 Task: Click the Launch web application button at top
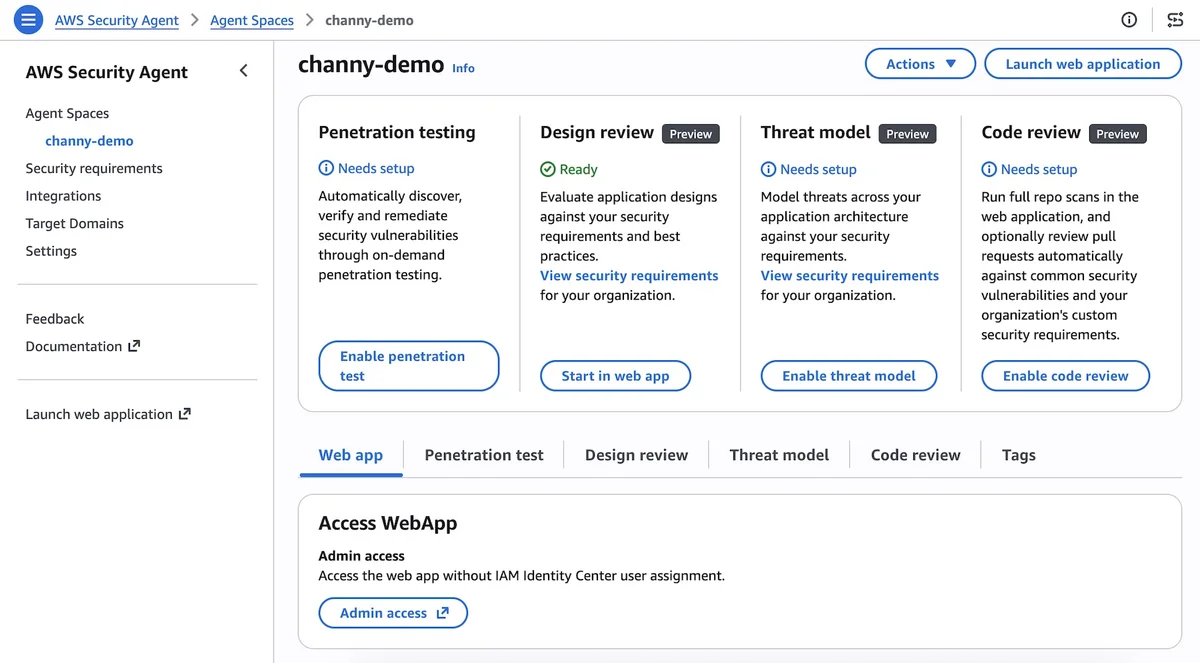coord(1083,64)
